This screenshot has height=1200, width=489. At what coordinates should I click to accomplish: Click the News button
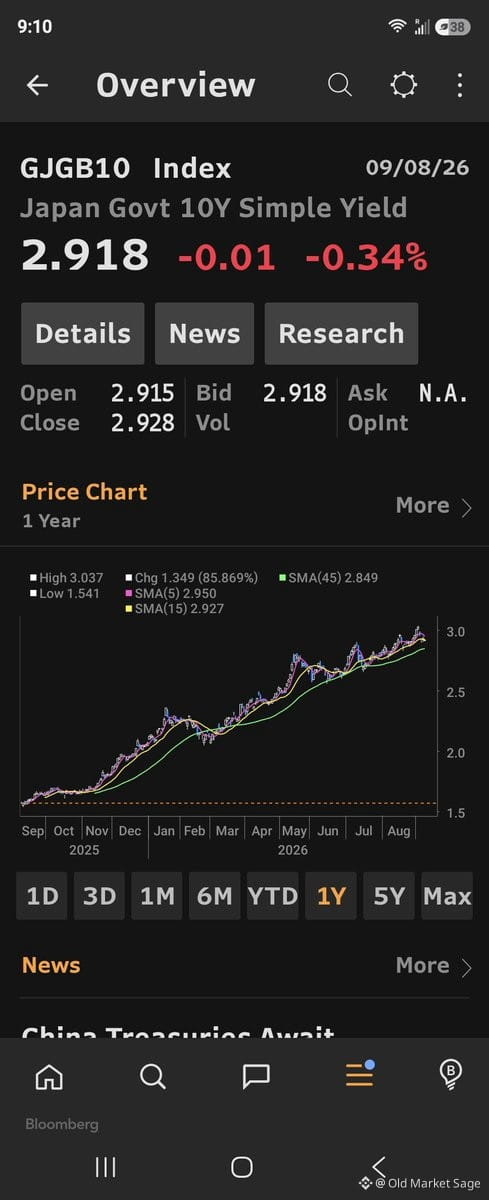coord(204,334)
